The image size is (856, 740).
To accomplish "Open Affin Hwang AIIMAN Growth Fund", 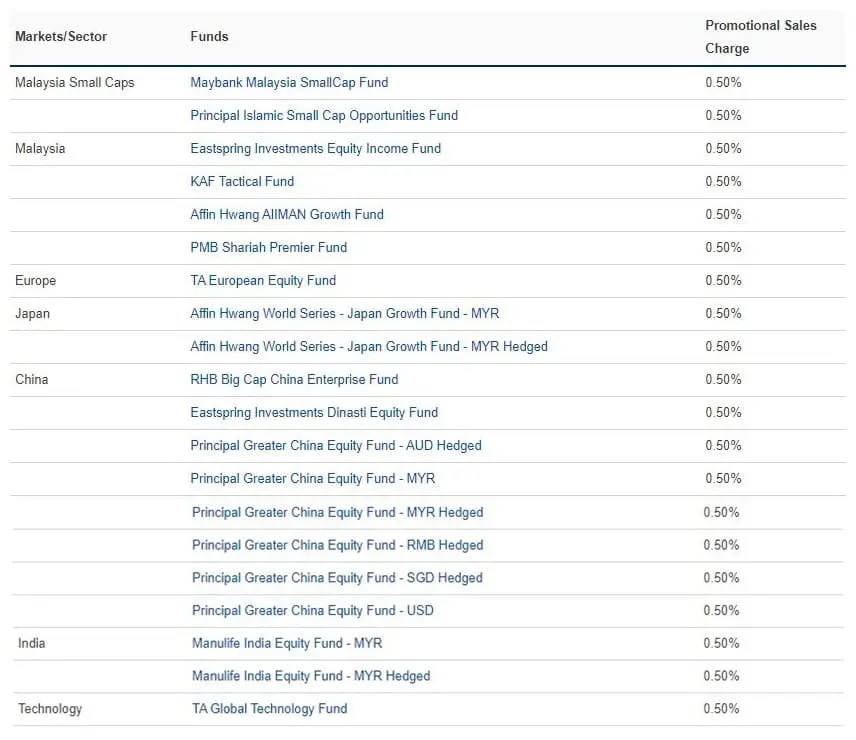I will tap(287, 215).
